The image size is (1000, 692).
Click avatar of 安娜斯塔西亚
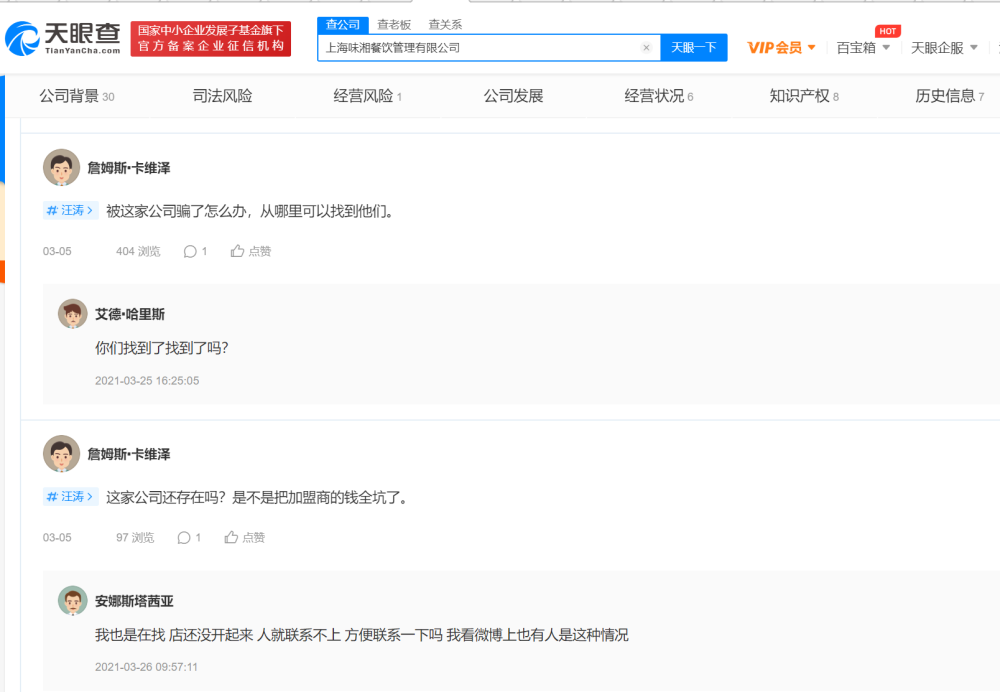73,601
